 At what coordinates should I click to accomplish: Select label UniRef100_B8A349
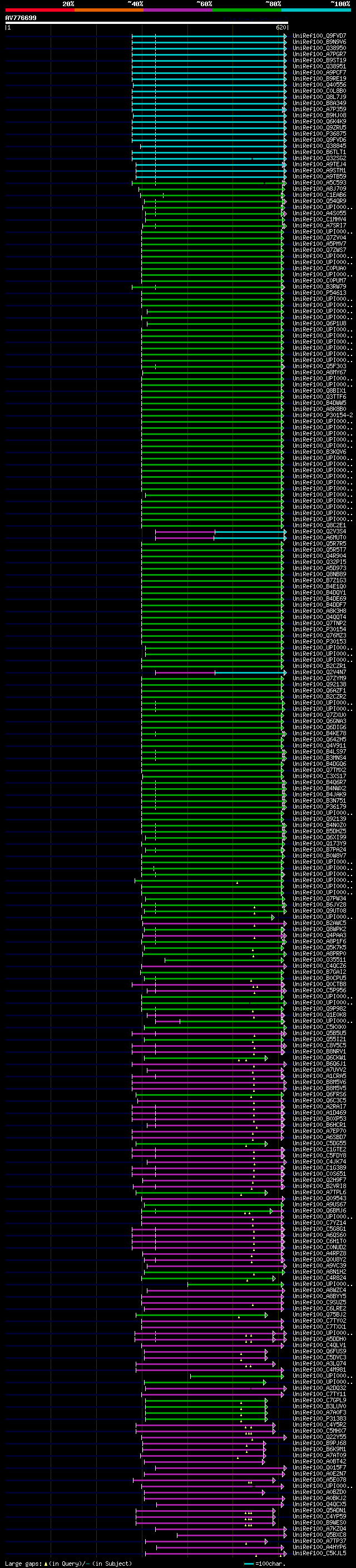pyautogui.click(x=319, y=103)
